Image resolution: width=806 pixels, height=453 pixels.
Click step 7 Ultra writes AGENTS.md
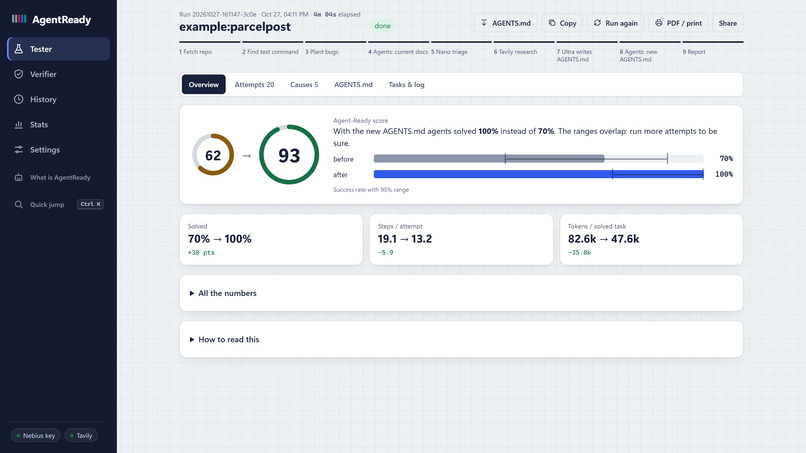point(587,51)
